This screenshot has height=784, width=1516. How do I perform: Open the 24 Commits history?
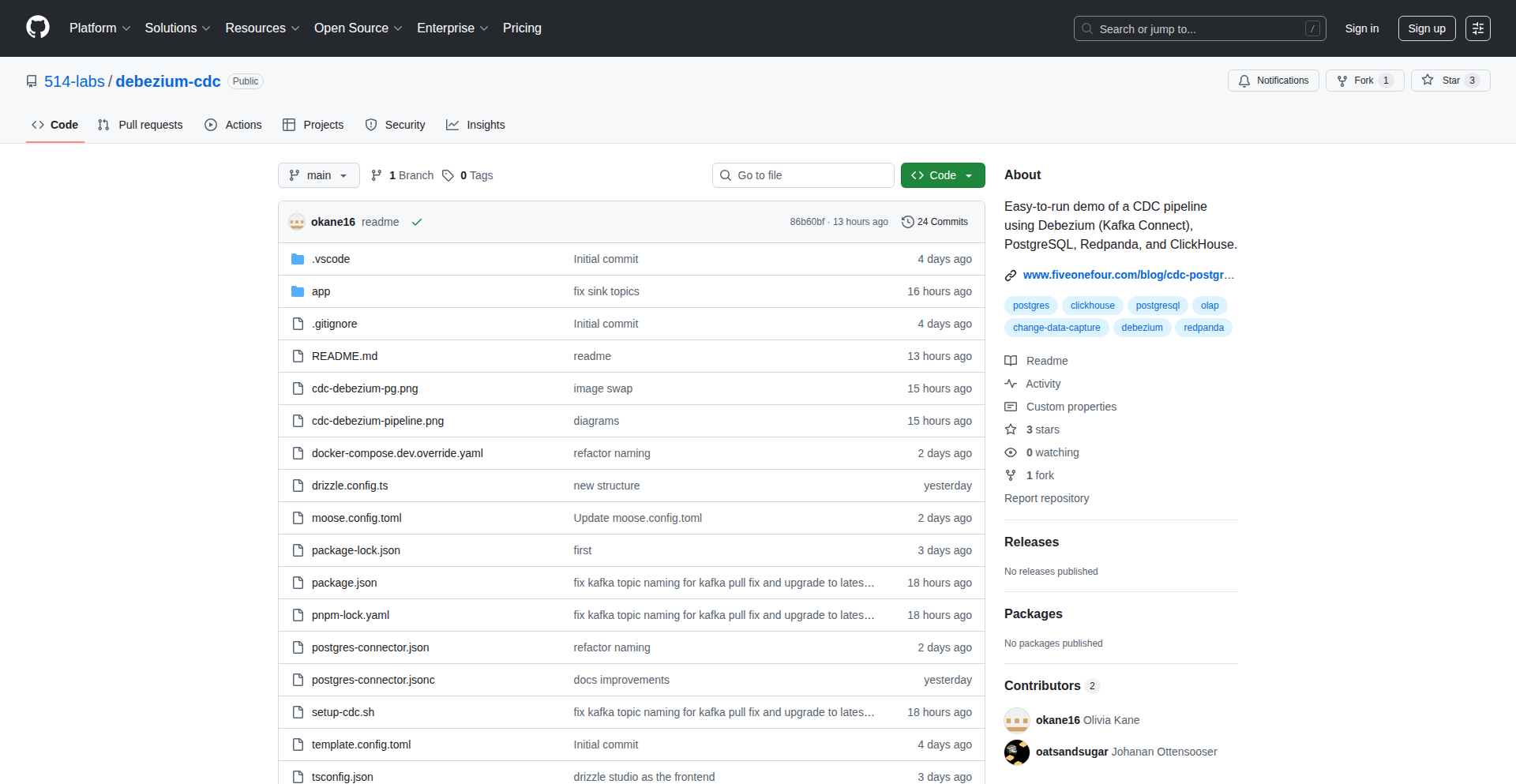pos(935,222)
